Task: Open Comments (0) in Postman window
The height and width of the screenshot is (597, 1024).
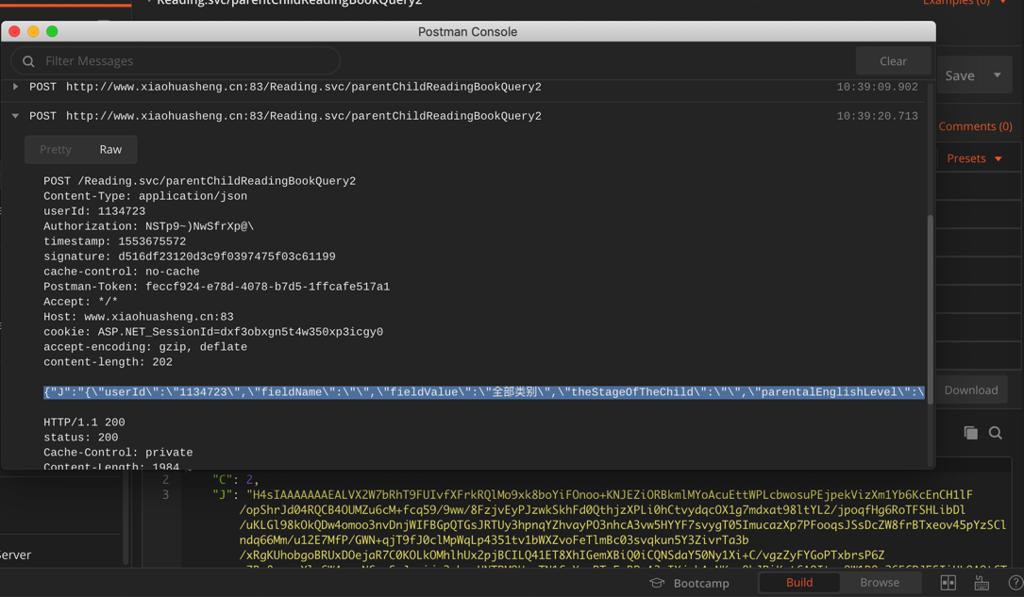Action: click(x=975, y=126)
